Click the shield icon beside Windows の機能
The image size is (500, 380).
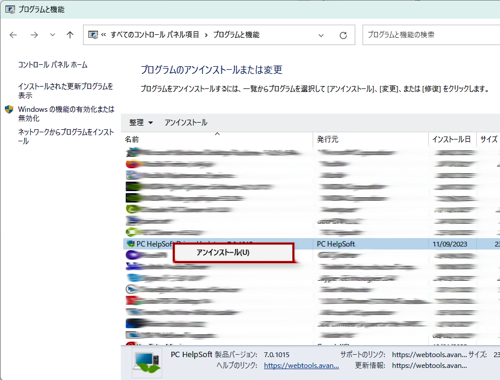click(9, 109)
